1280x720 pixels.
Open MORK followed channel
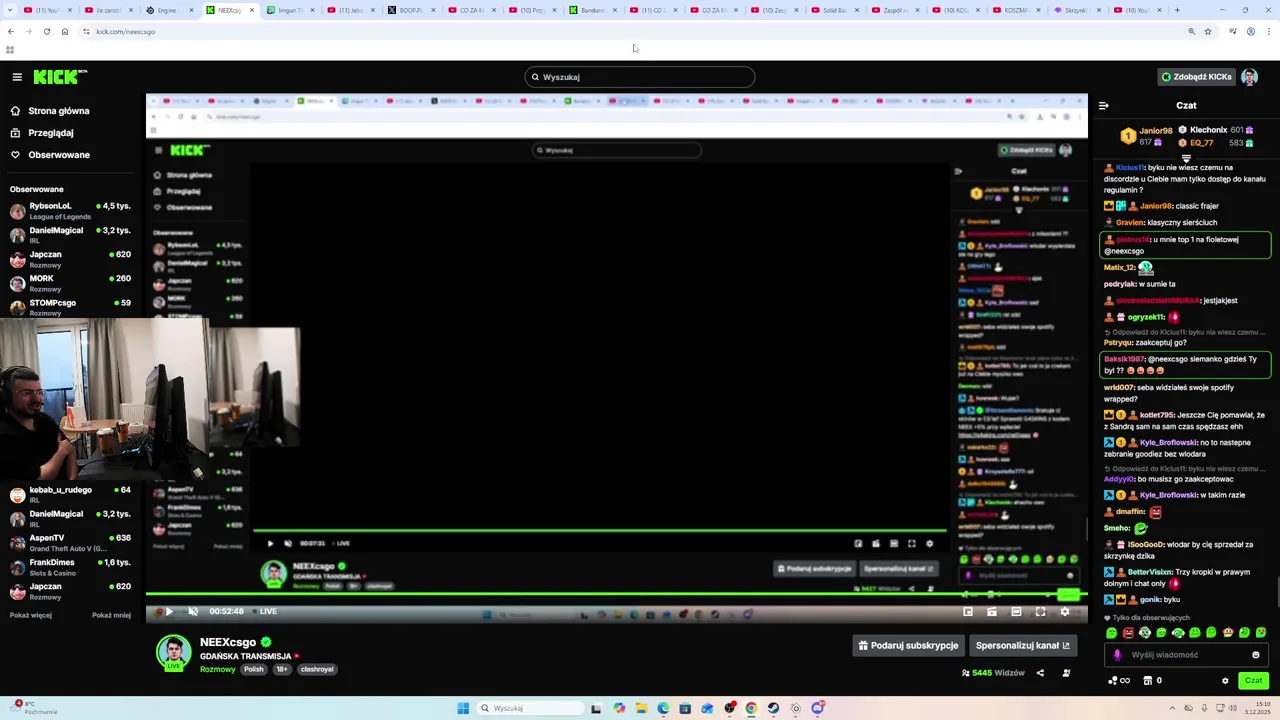70,283
